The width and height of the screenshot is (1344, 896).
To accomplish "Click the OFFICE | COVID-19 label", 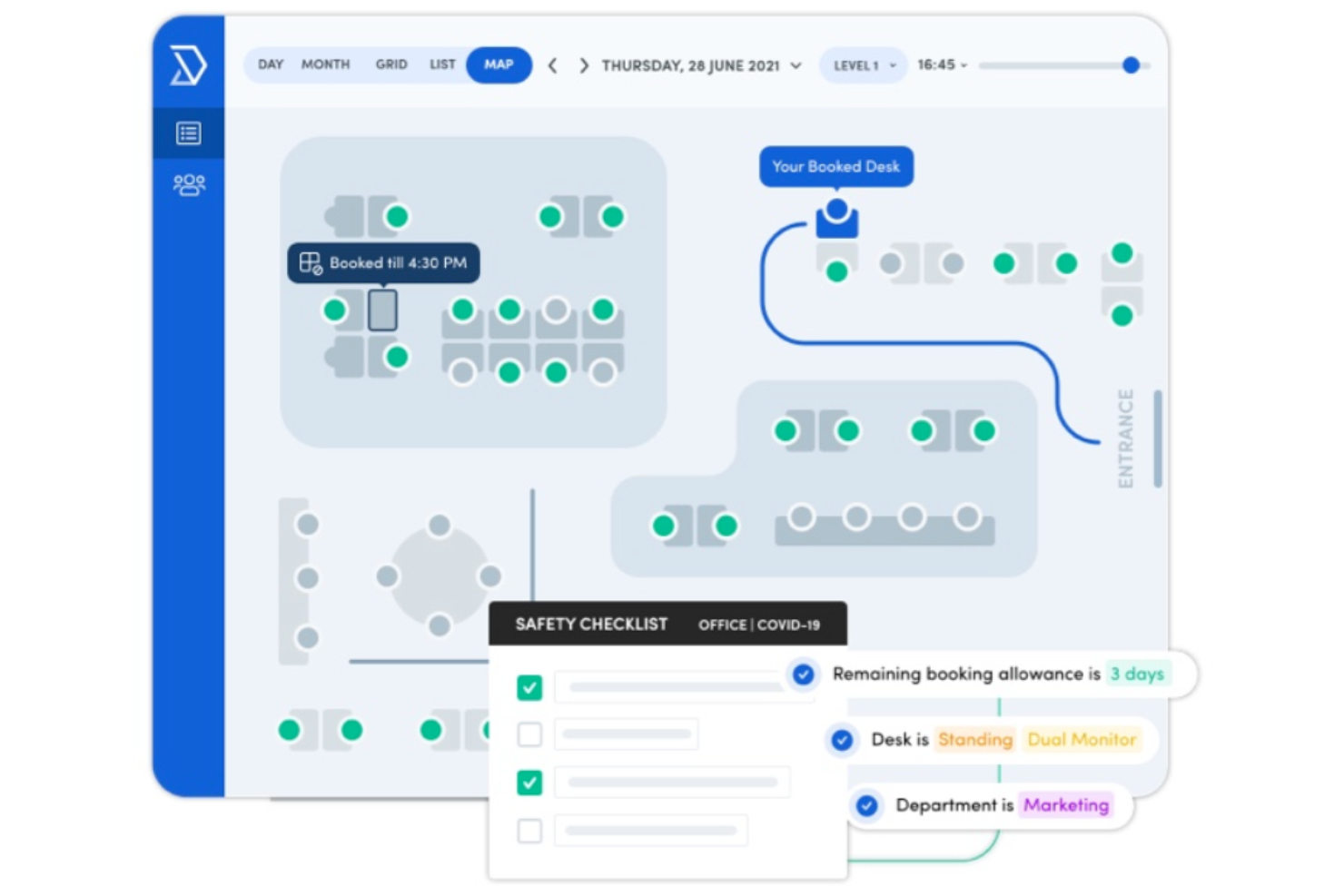I will click(759, 625).
